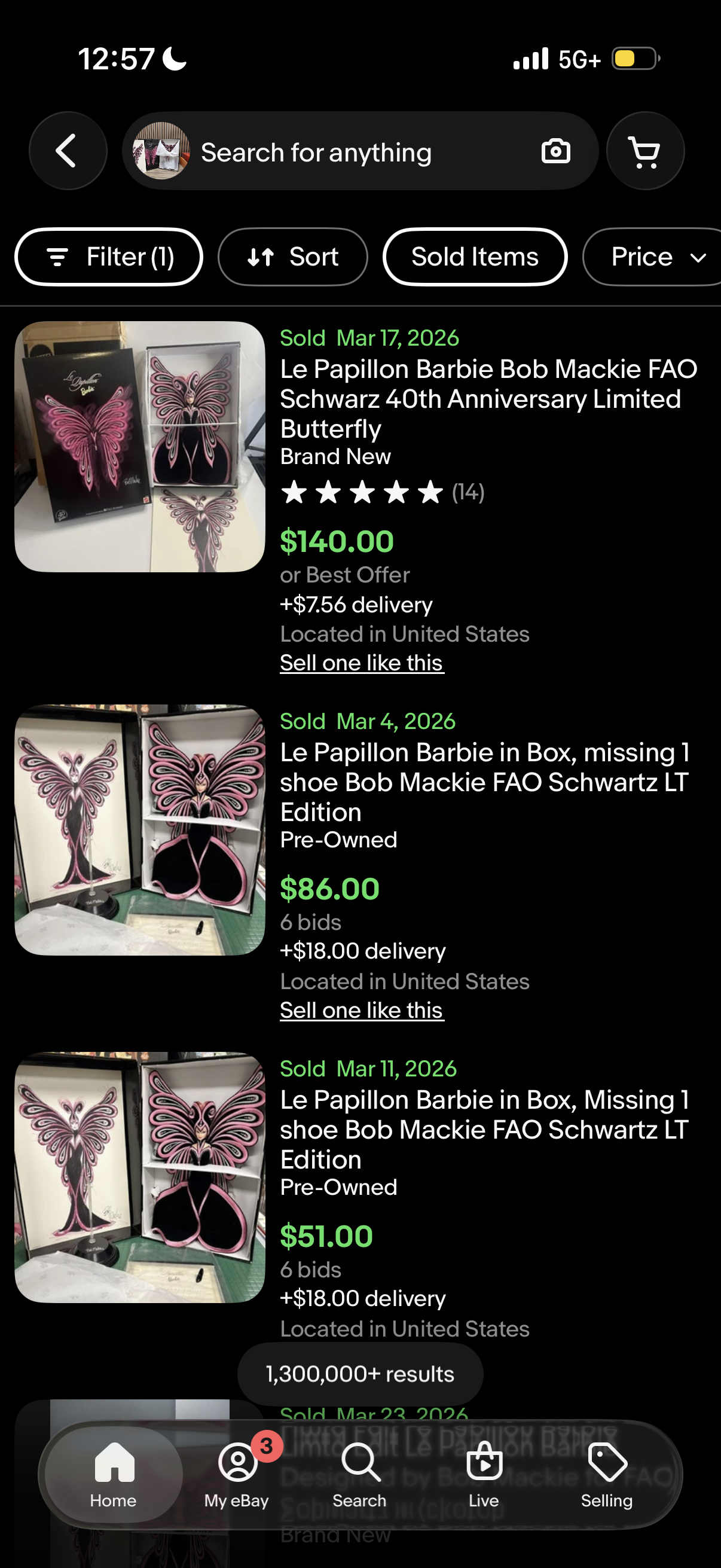
Task: Tap the five-star rating with 14 reviews
Action: click(x=382, y=492)
